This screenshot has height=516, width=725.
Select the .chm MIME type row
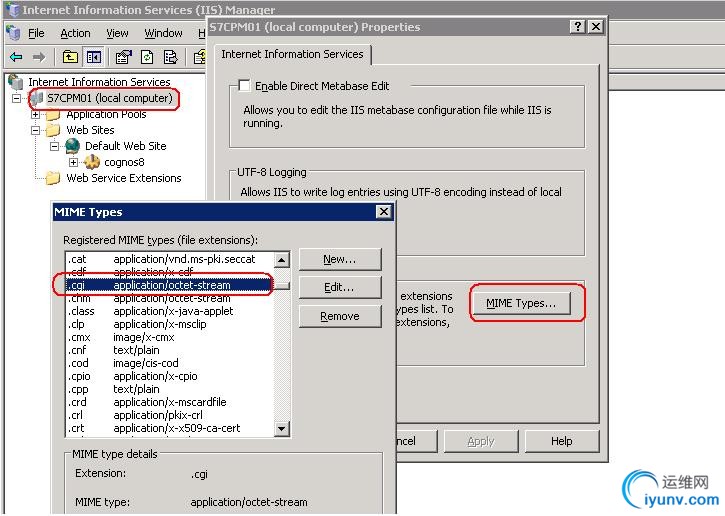[x=170, y=298]
